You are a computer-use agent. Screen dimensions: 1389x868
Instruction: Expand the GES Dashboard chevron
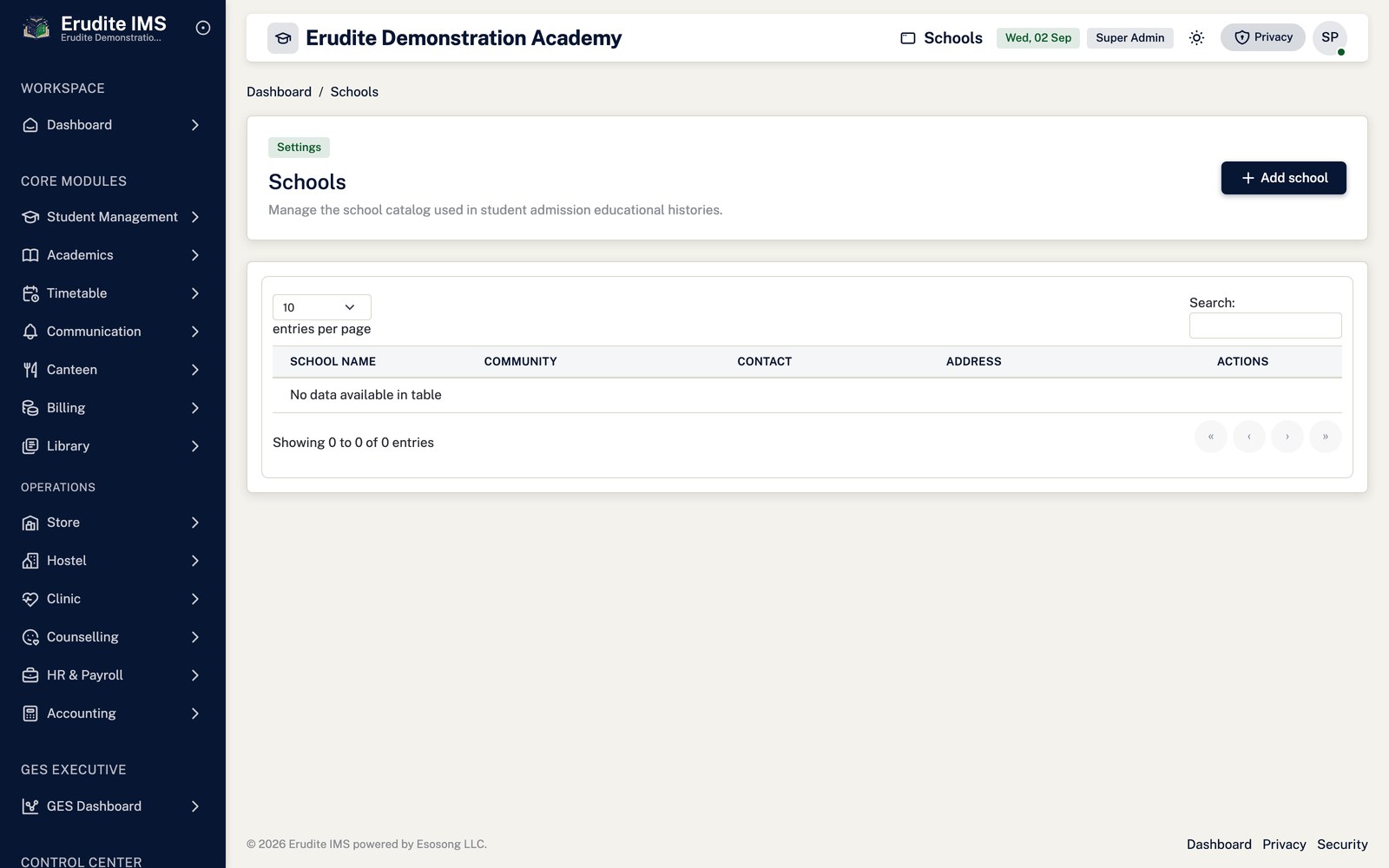(x=195, y=806)
